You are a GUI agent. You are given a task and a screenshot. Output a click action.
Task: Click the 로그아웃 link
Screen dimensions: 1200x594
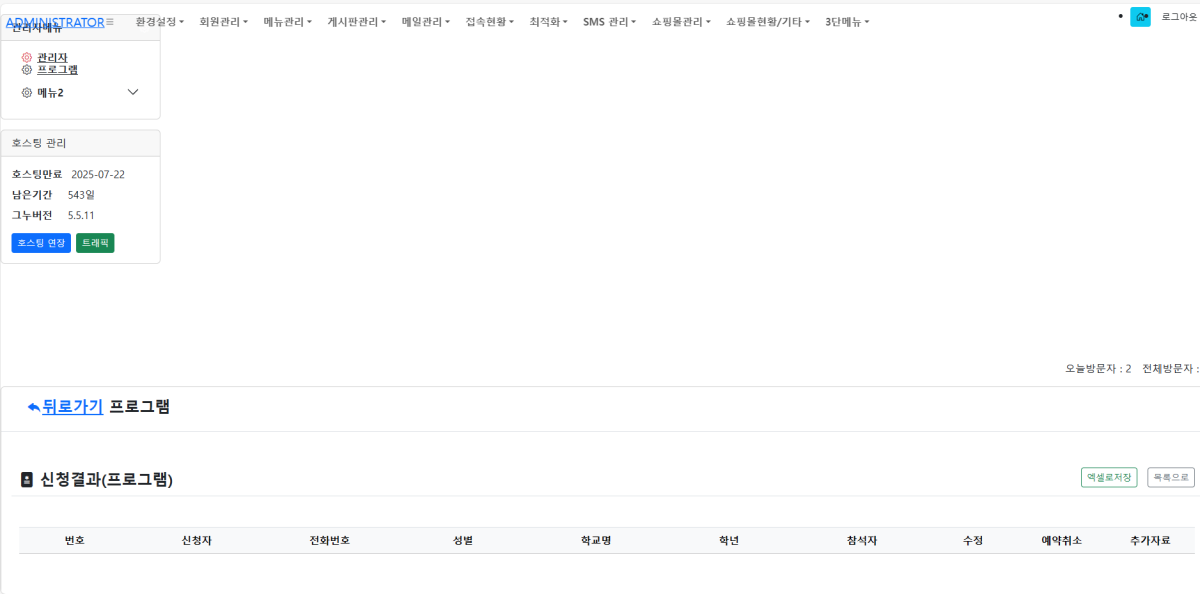(x=1180, y=17)
